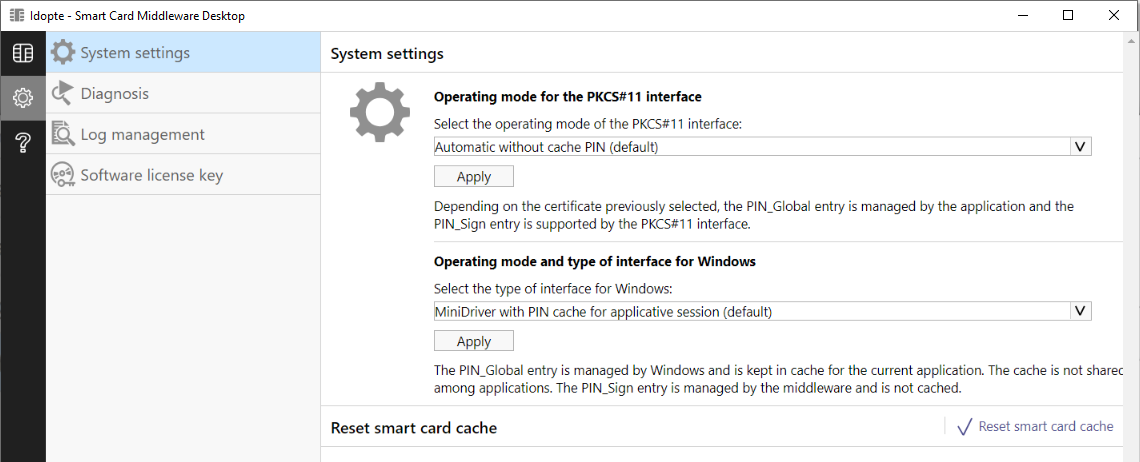Image resolution: width=1140 pixels, height=462 pixels.
Task: Click the Idopte application icon in title bar
Action: tap(17, 15)
